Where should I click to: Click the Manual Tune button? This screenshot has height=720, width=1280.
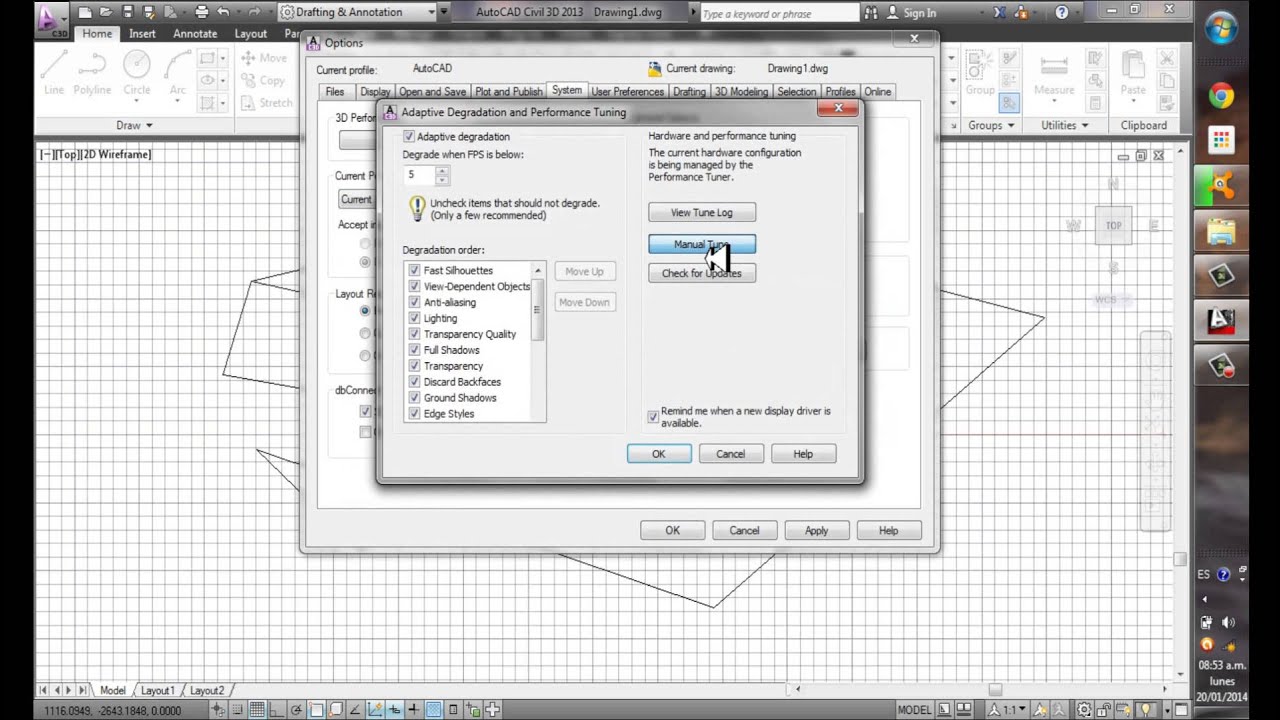[x=701, y=244]
